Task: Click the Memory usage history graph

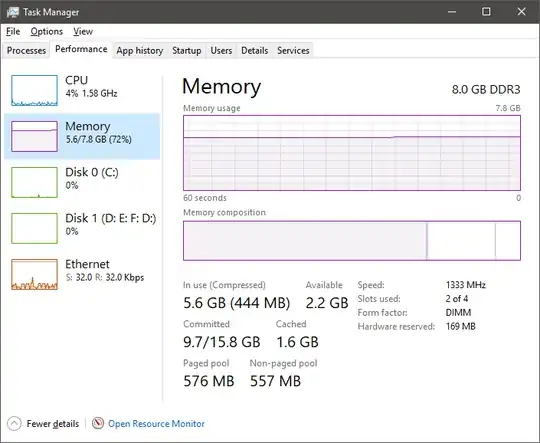Action: tap(352, 153)
